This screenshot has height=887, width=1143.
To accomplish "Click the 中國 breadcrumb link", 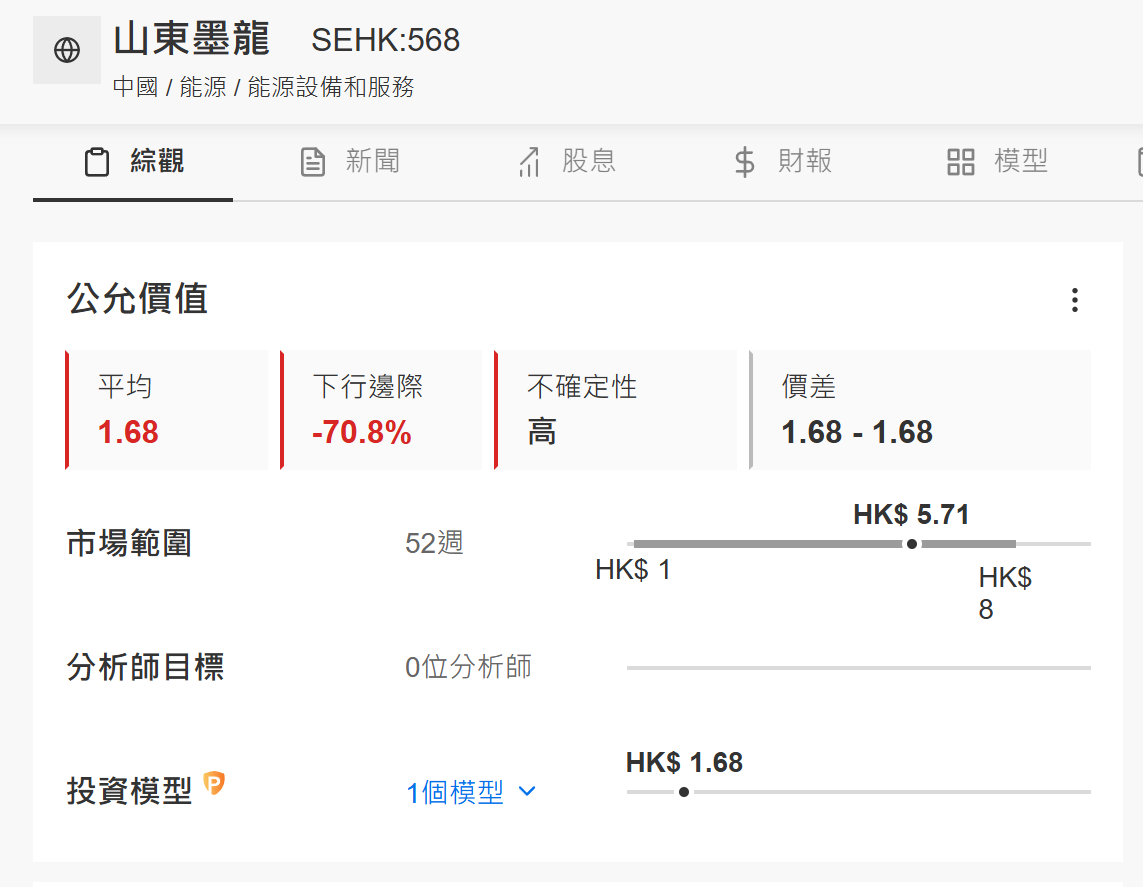I will pos(136,87).
